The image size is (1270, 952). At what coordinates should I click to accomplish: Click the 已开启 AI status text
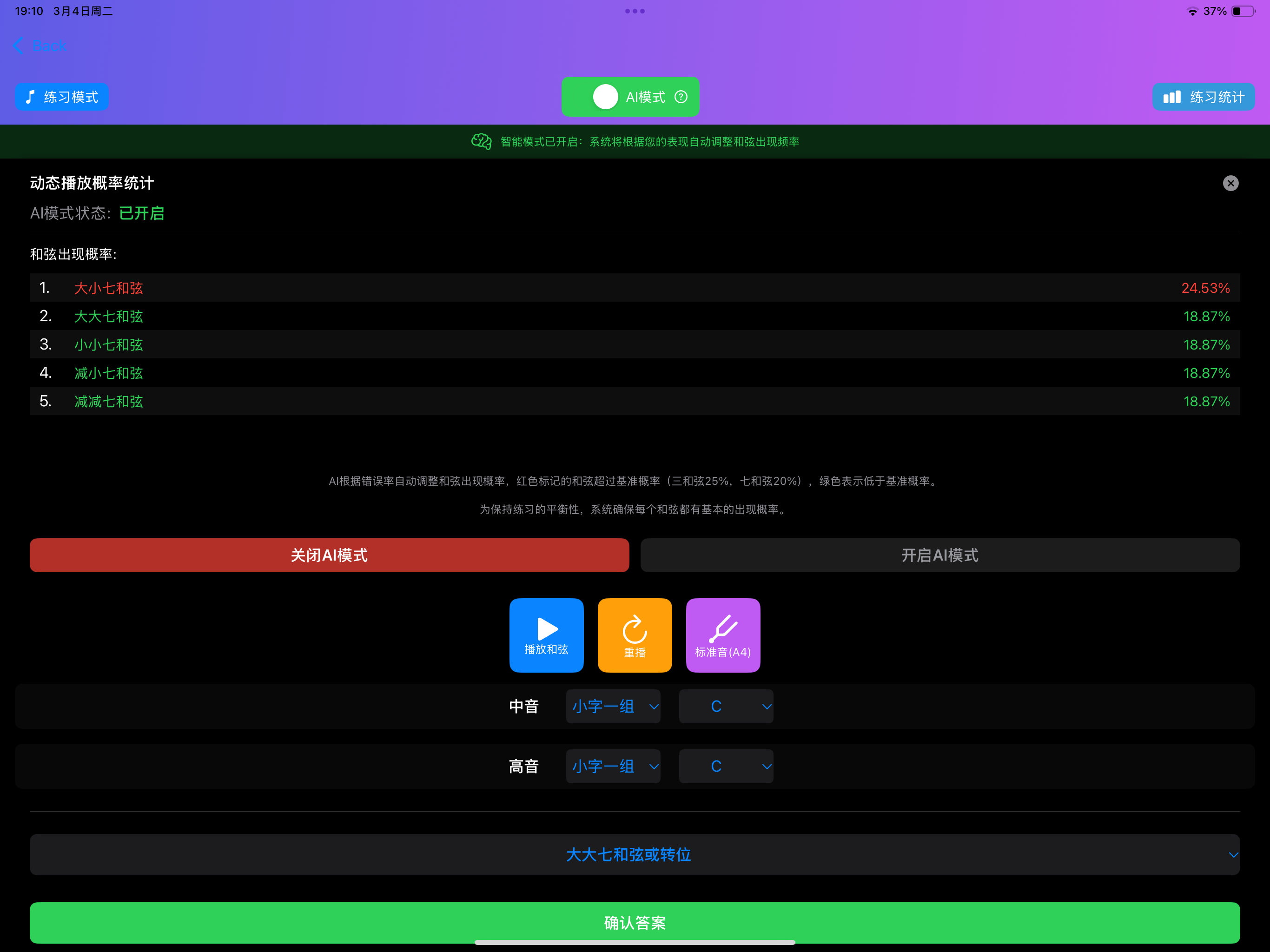[141, 214]
